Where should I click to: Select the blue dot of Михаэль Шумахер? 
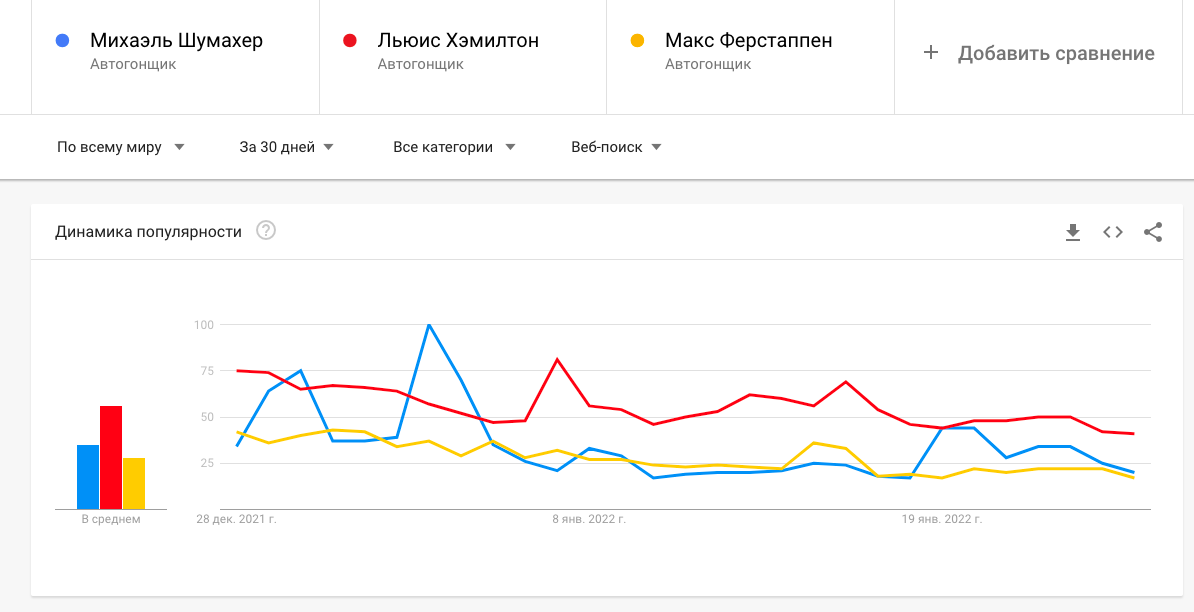tap(62, 40)
